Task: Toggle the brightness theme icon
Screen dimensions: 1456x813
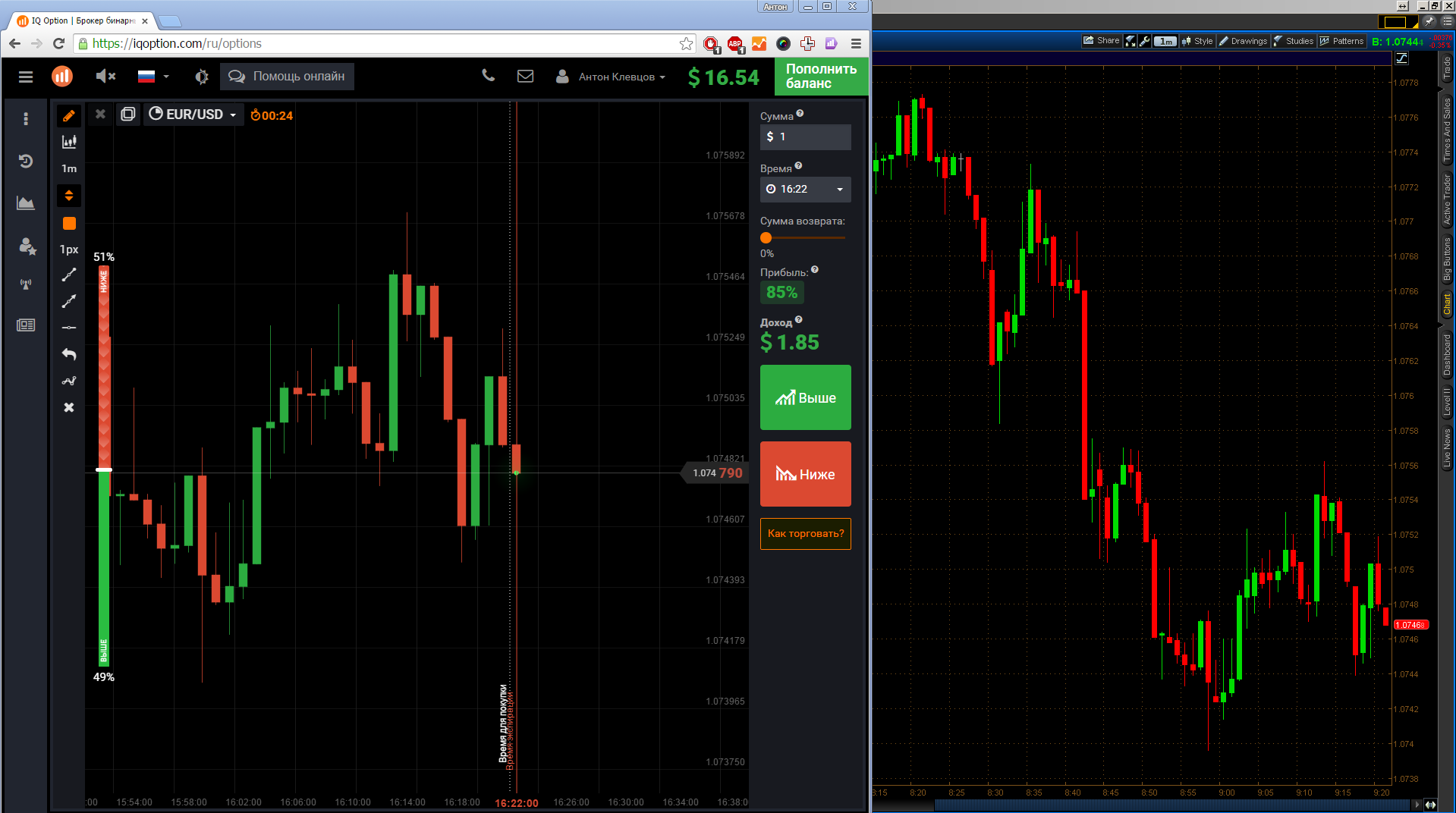Action: click(x=201, y=77)
